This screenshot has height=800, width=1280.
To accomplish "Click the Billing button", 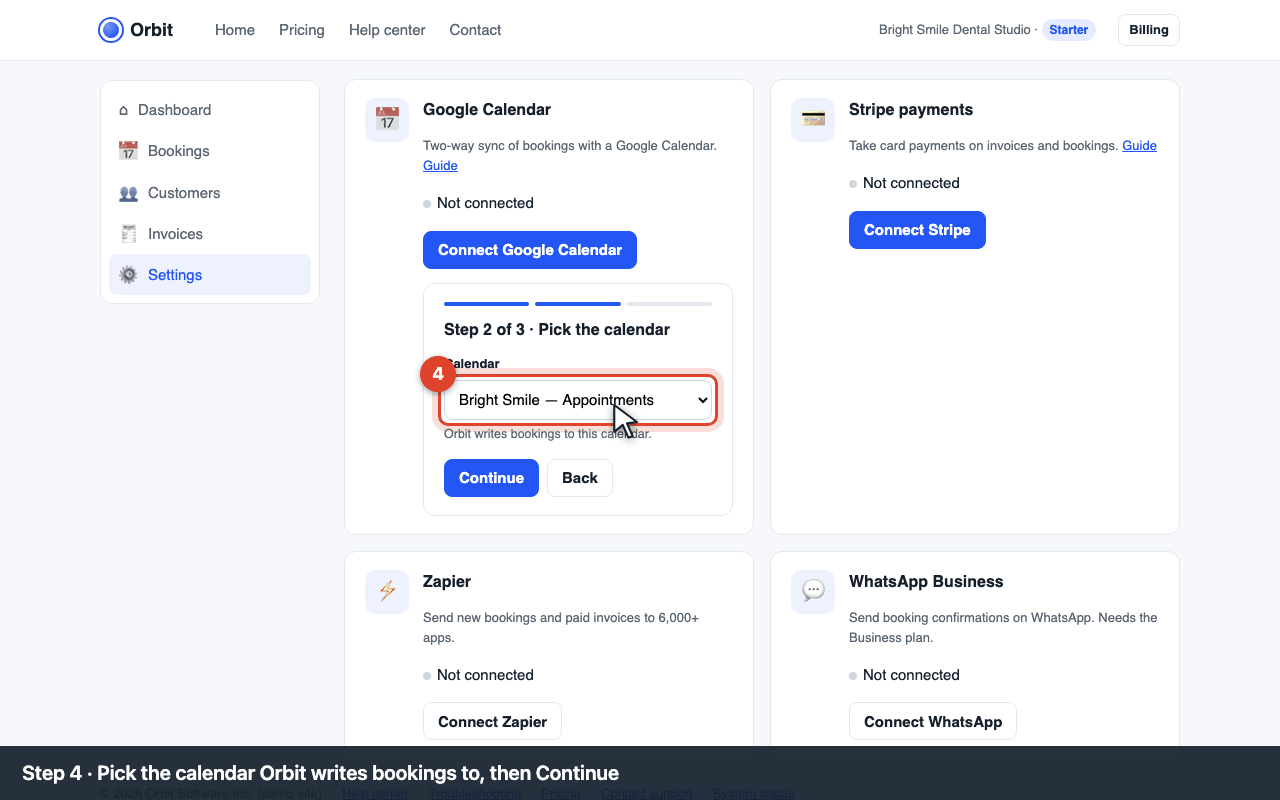I will click(x=1149, y=30).
